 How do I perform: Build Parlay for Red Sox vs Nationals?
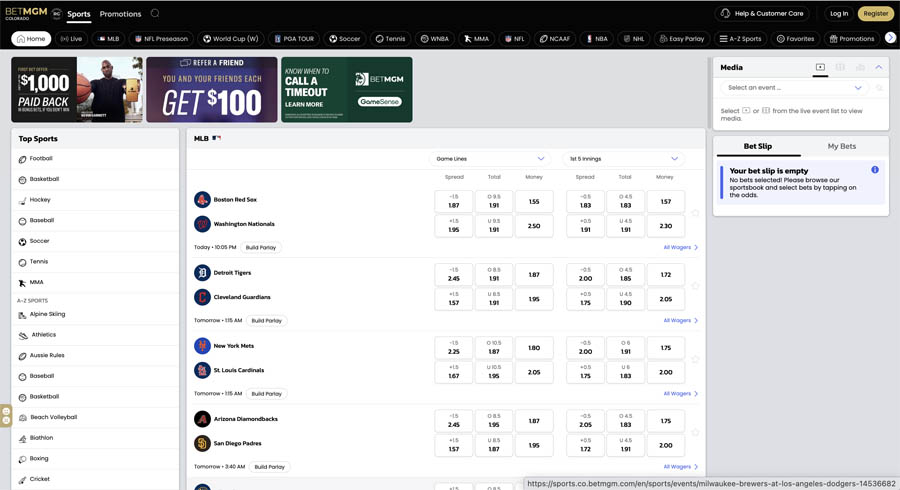pos(261,247)
